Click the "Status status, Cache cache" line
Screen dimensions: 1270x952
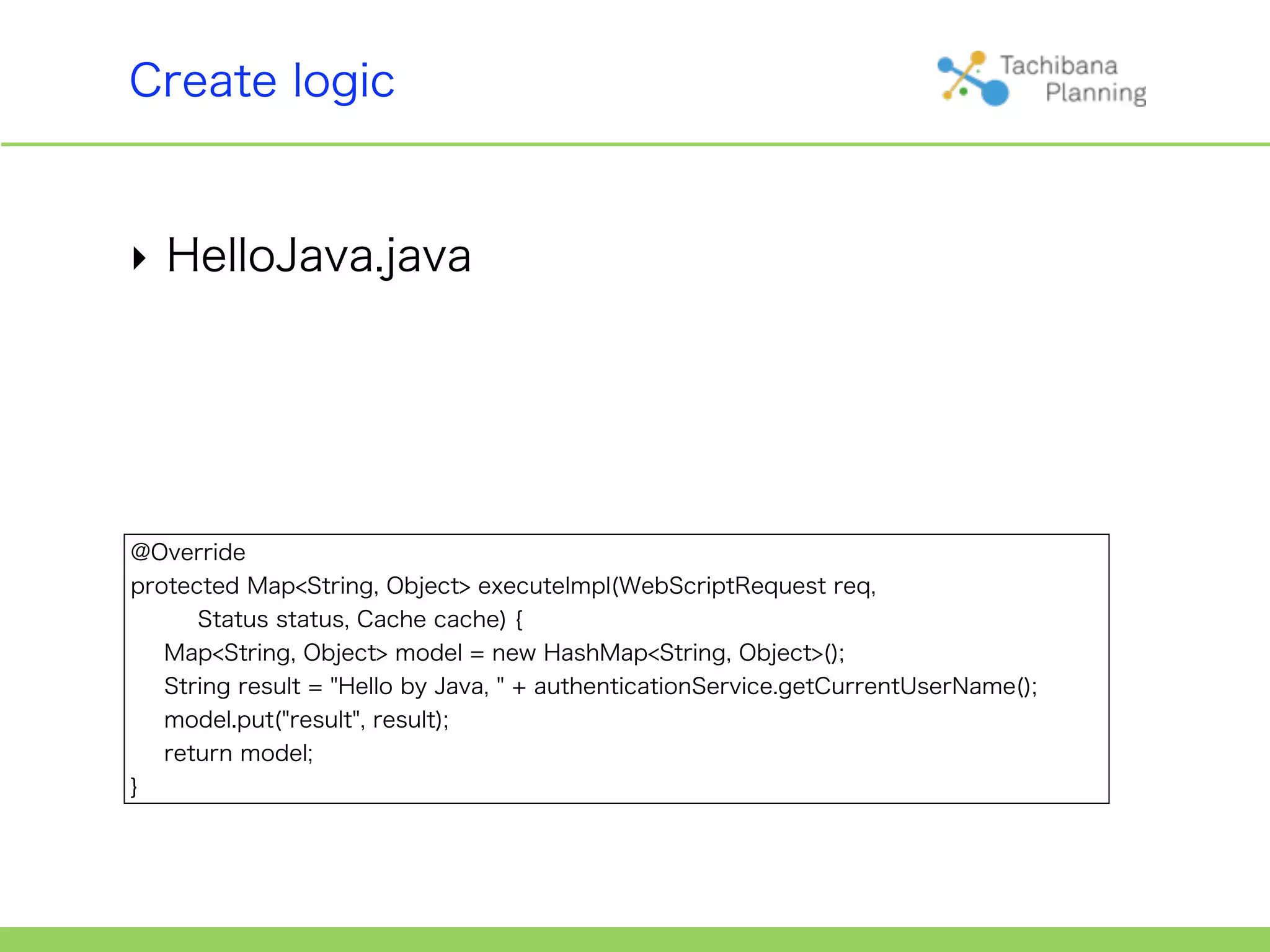click(x=360, y=619)
